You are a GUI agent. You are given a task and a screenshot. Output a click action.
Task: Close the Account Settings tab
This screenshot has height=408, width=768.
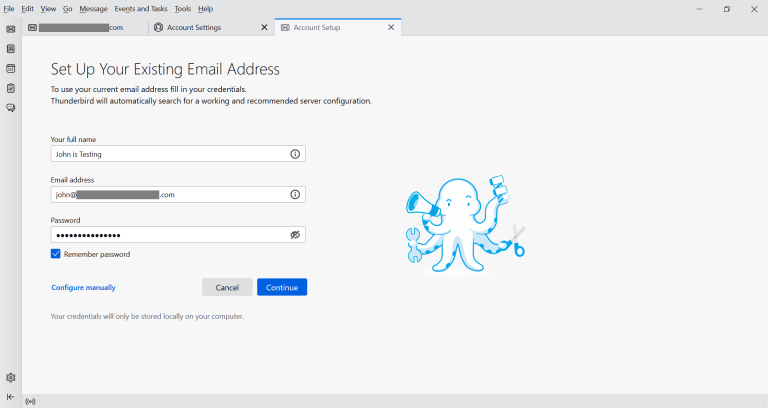264,27
